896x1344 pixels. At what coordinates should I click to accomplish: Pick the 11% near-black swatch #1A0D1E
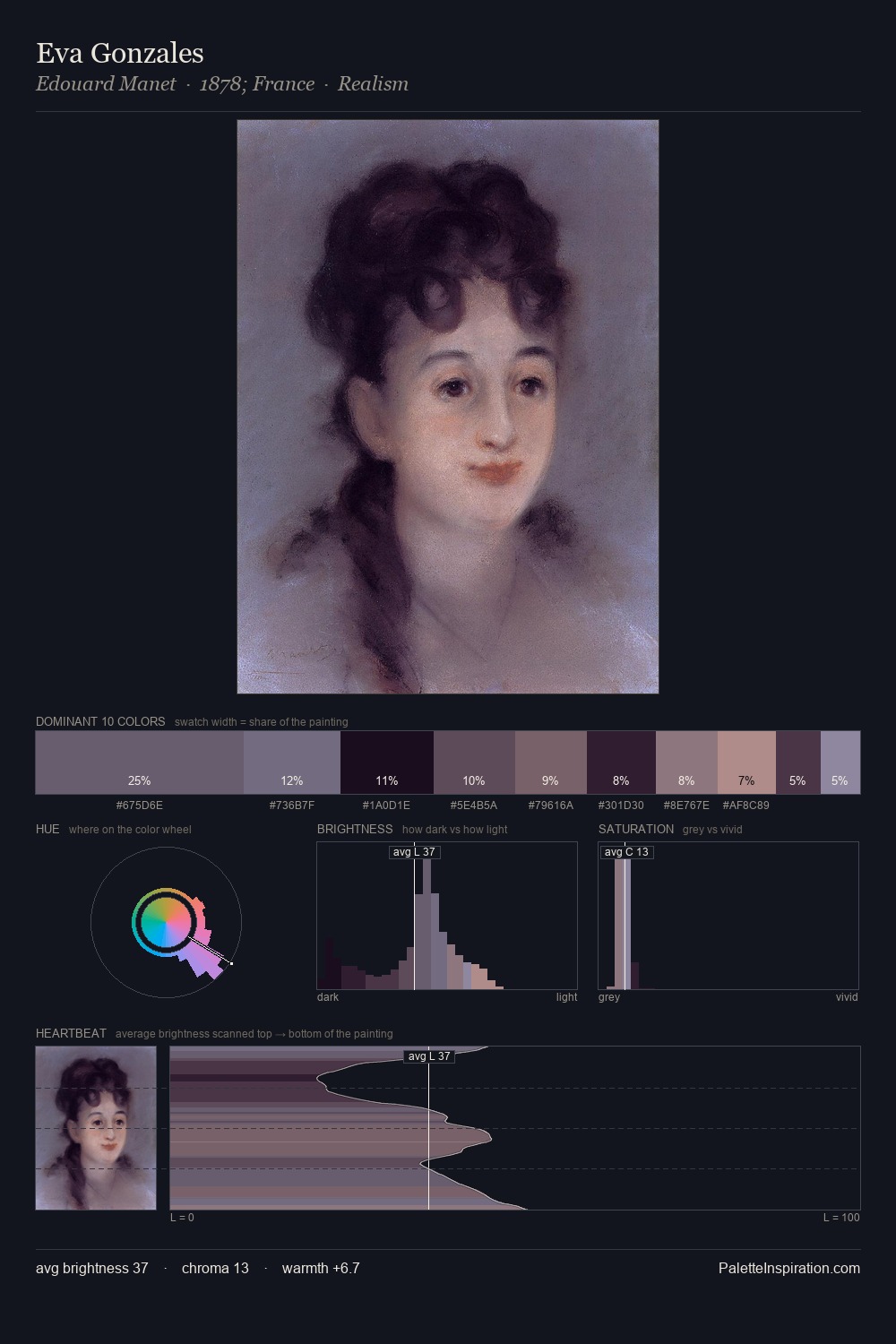[387, 762]
